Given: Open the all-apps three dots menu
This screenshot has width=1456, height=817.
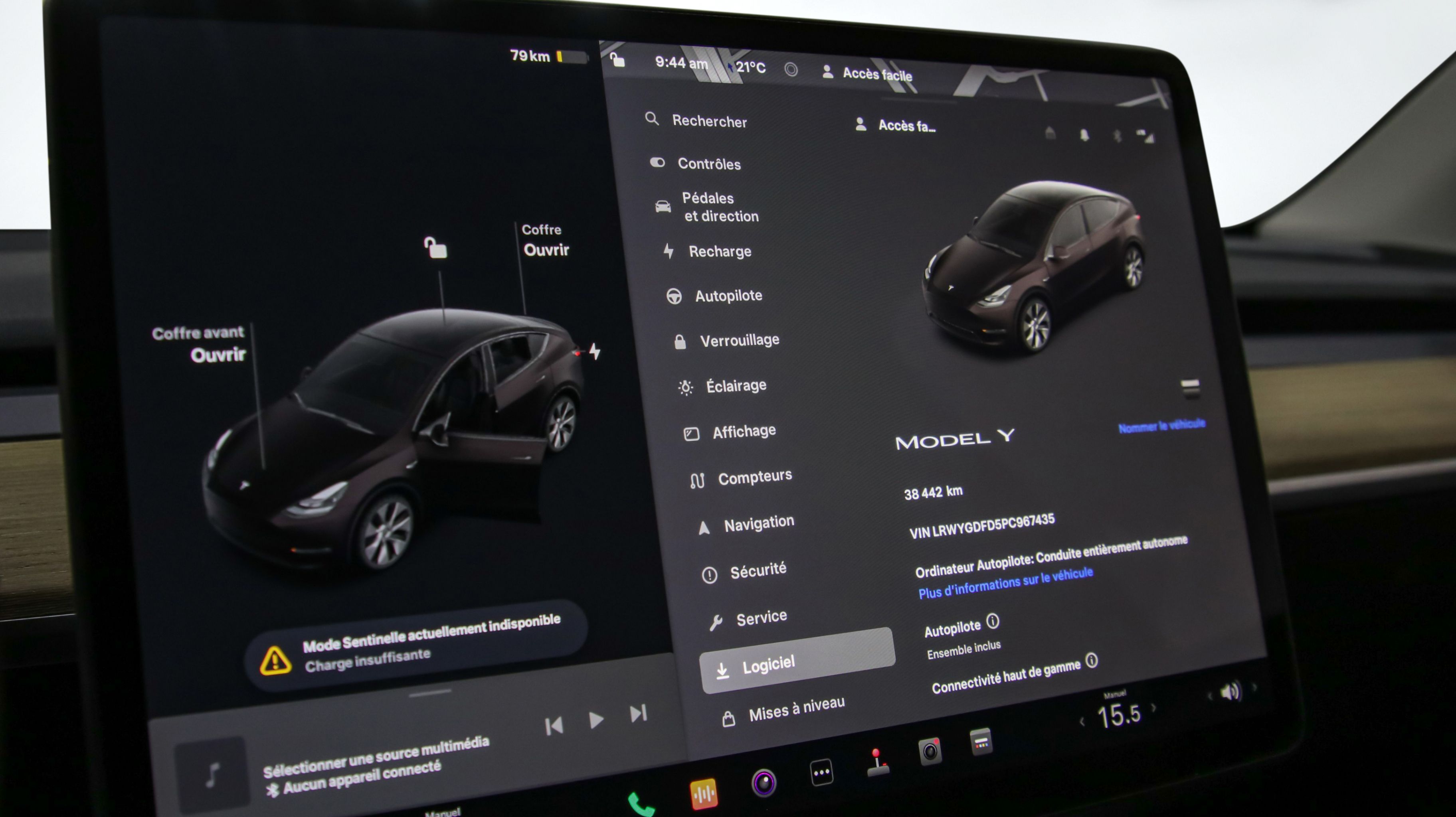Looking at the screenshot, I should 821,772.
